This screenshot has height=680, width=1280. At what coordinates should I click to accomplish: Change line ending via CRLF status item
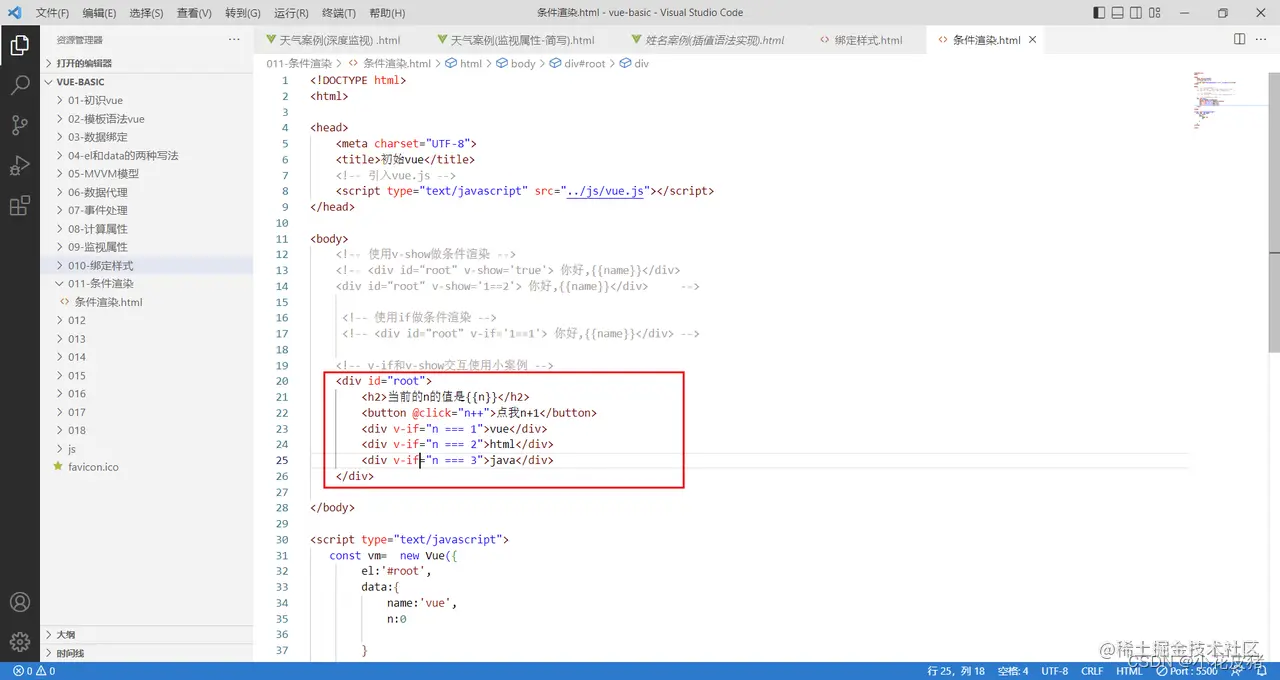pyautogui.click(x=1091, y=671)
